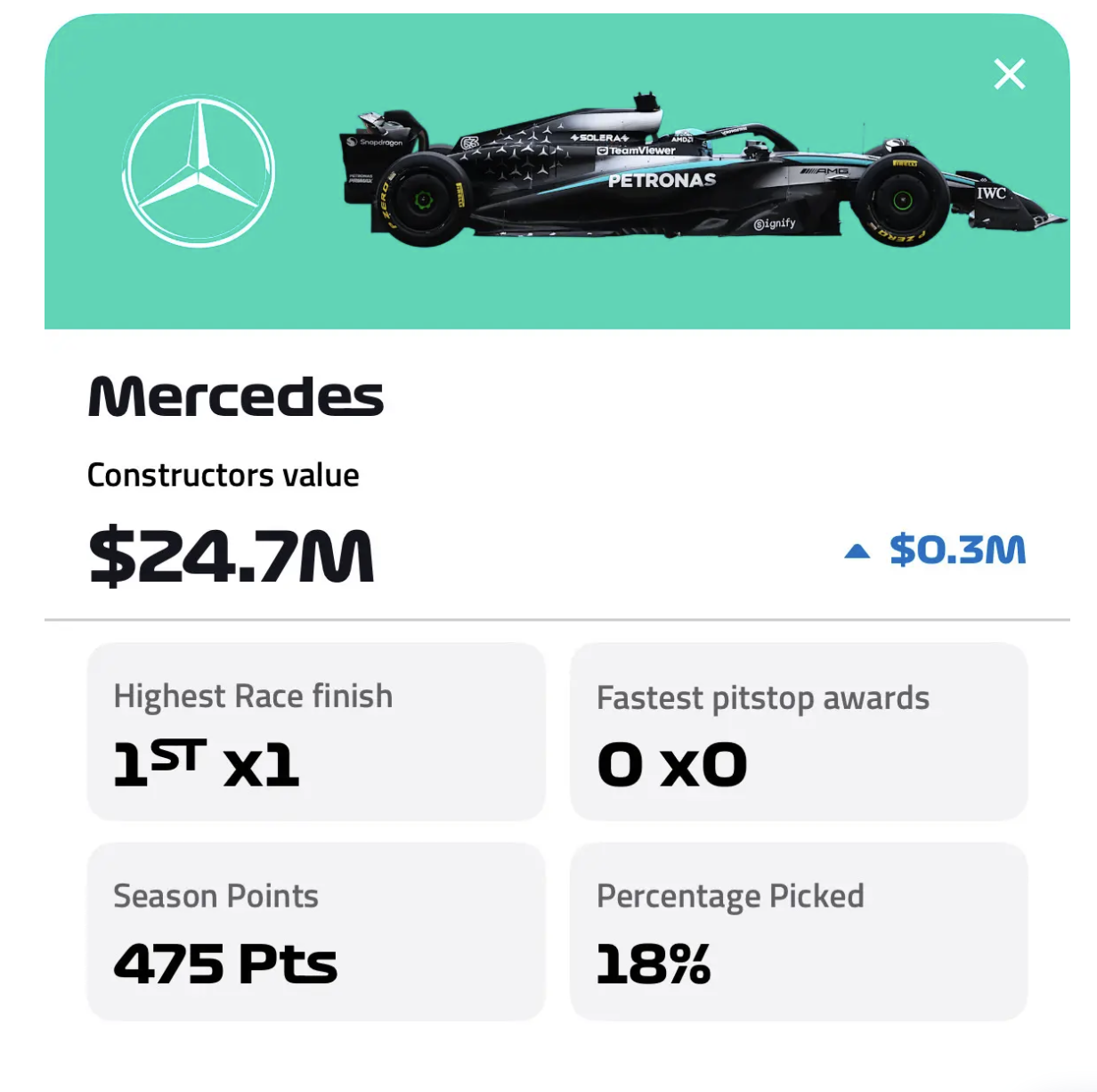Click the Snapdragon logo on rear wing

point(375,143)
